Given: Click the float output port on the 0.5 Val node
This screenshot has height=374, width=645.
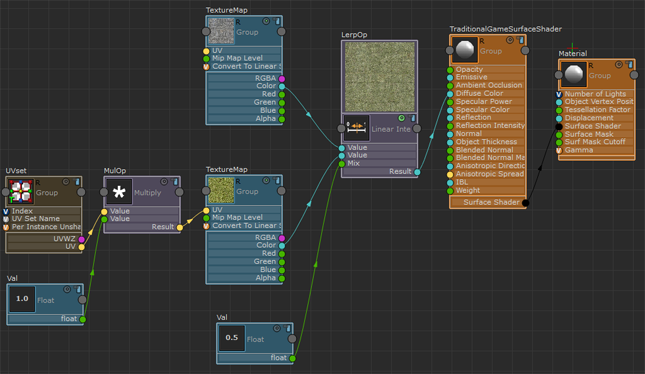Looking at the screenshot, I should click(x=292, y=358).
